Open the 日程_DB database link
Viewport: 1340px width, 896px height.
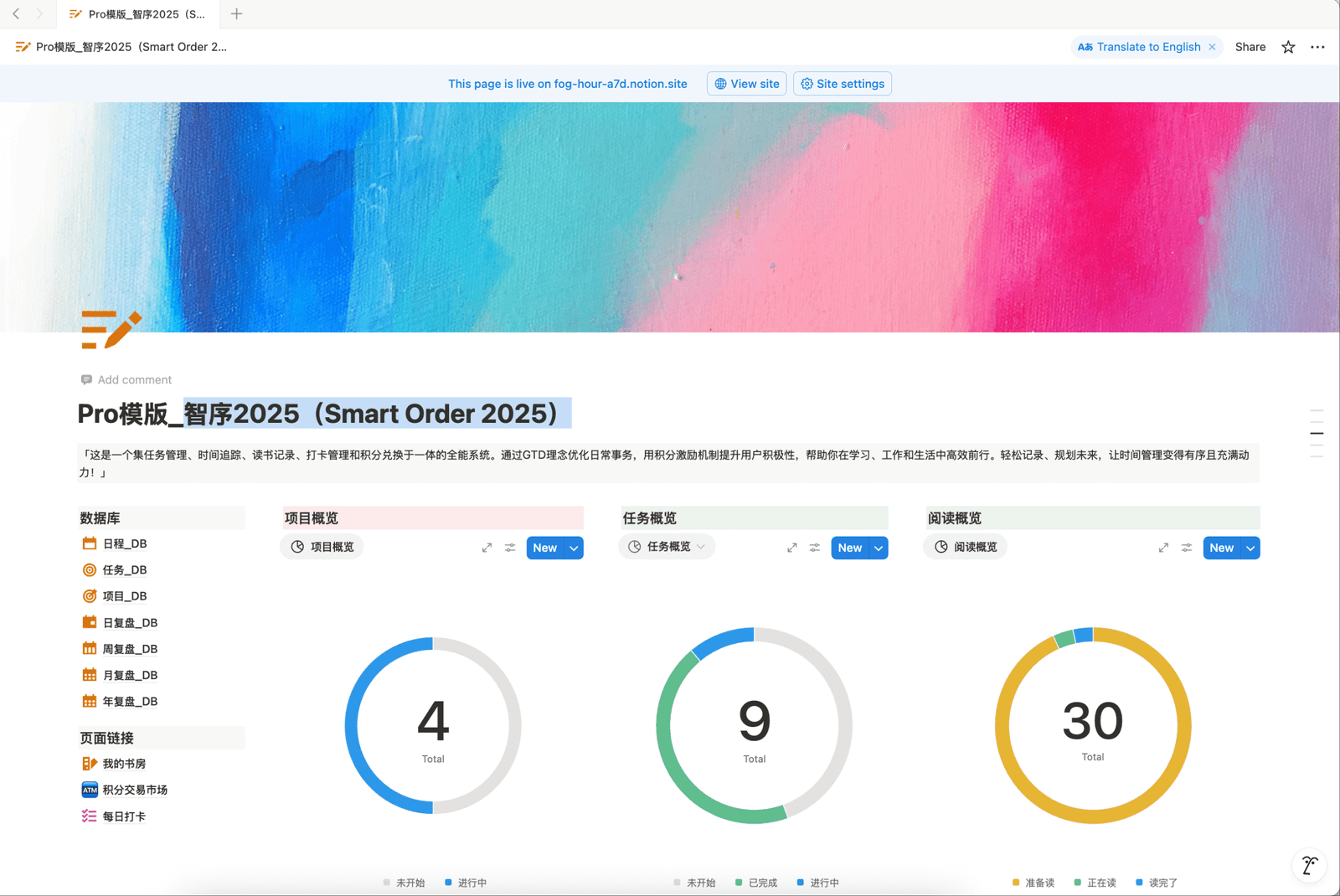point(124,543)
